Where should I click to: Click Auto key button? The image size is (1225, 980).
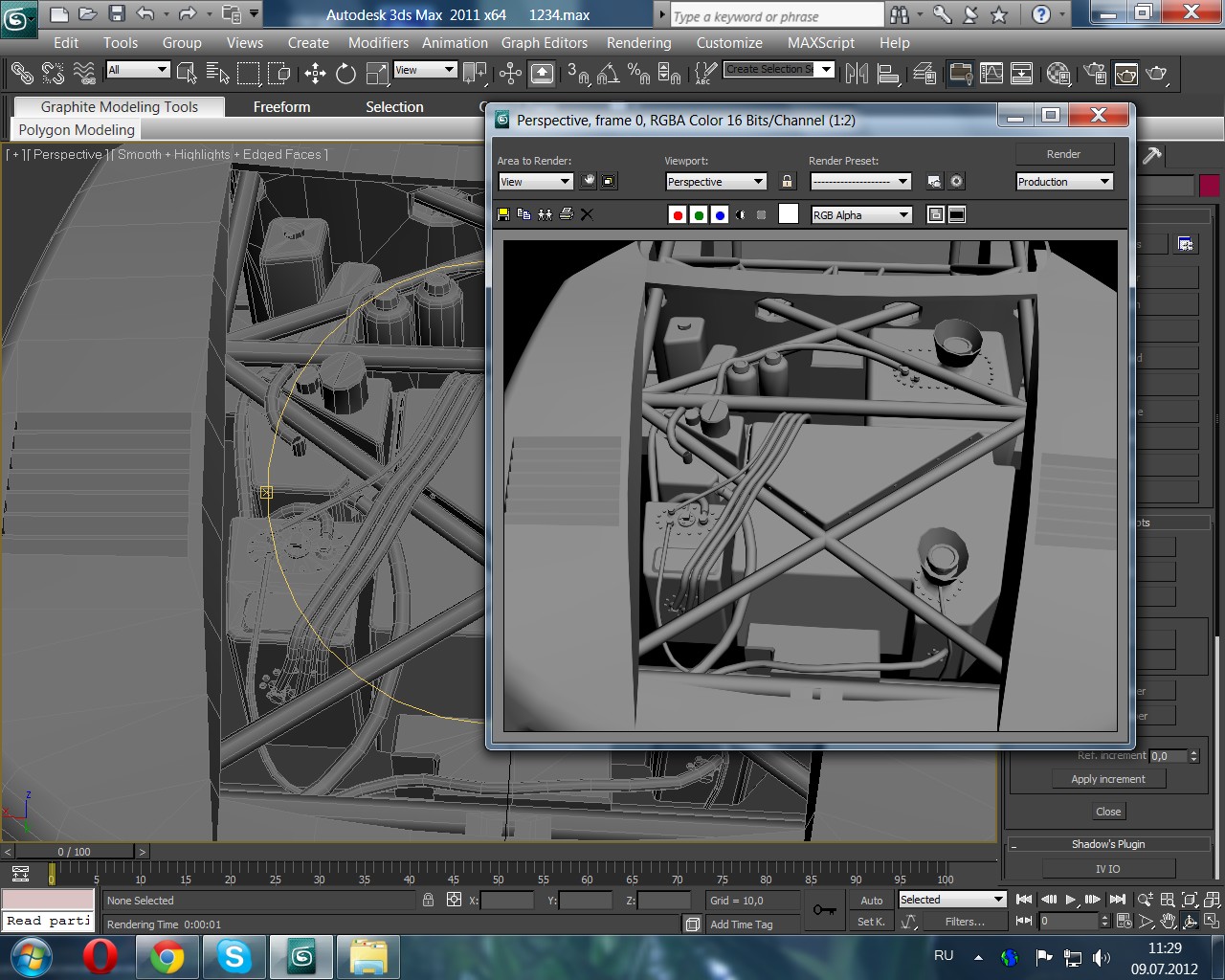(872, 900)
